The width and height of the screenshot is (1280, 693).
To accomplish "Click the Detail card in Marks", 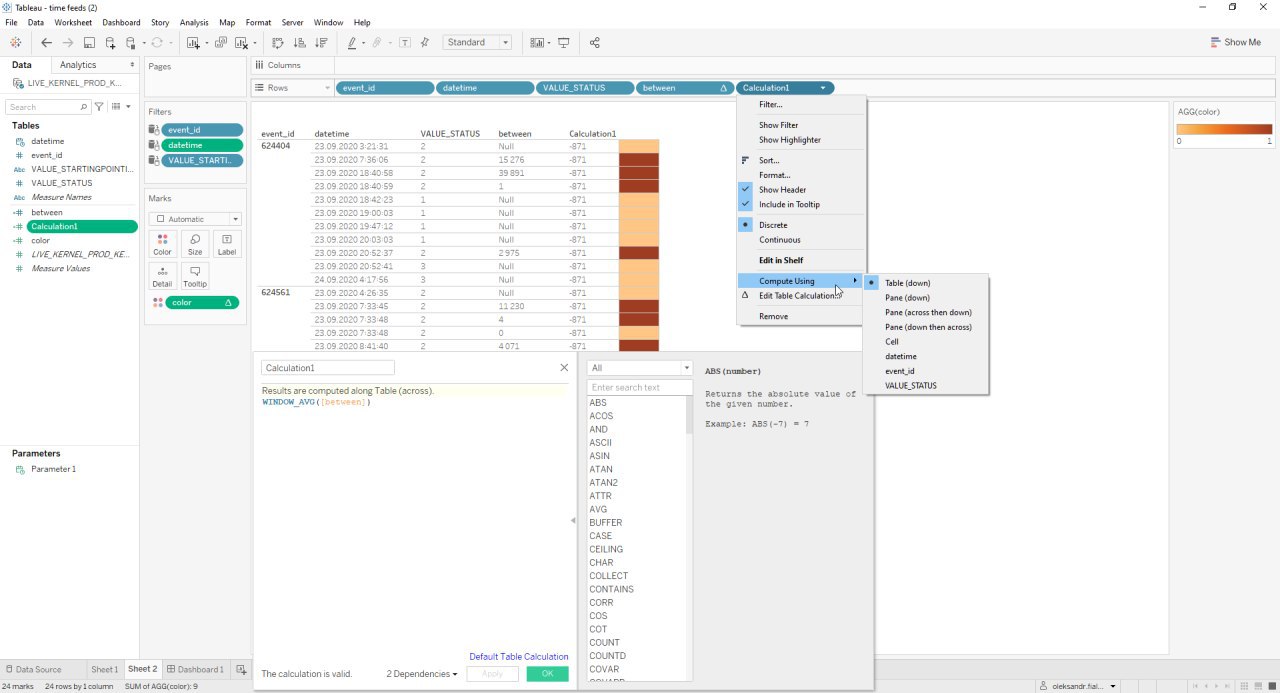I will [162, 276].
